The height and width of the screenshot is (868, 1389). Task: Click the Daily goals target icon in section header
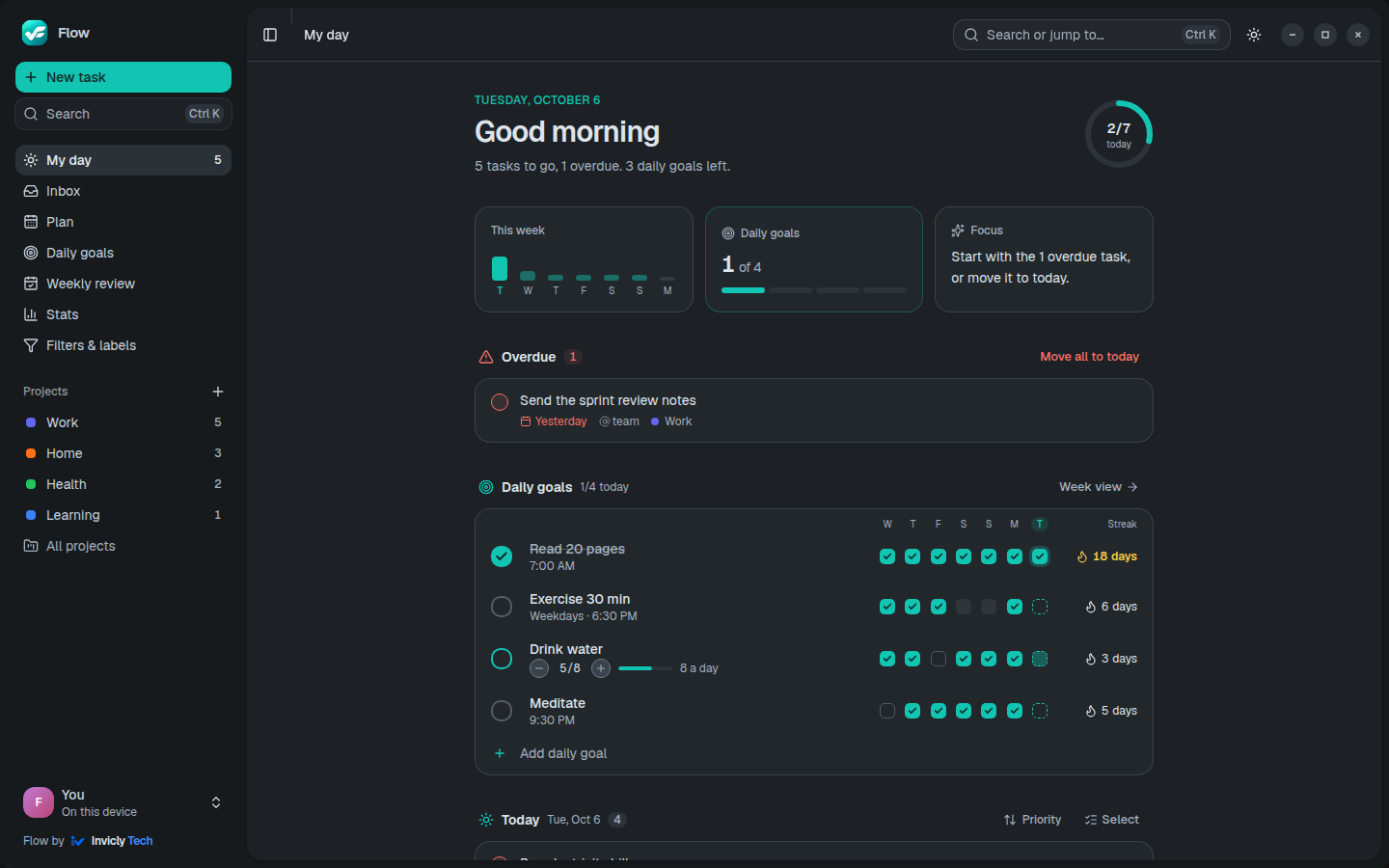click(x=486, y=487)
